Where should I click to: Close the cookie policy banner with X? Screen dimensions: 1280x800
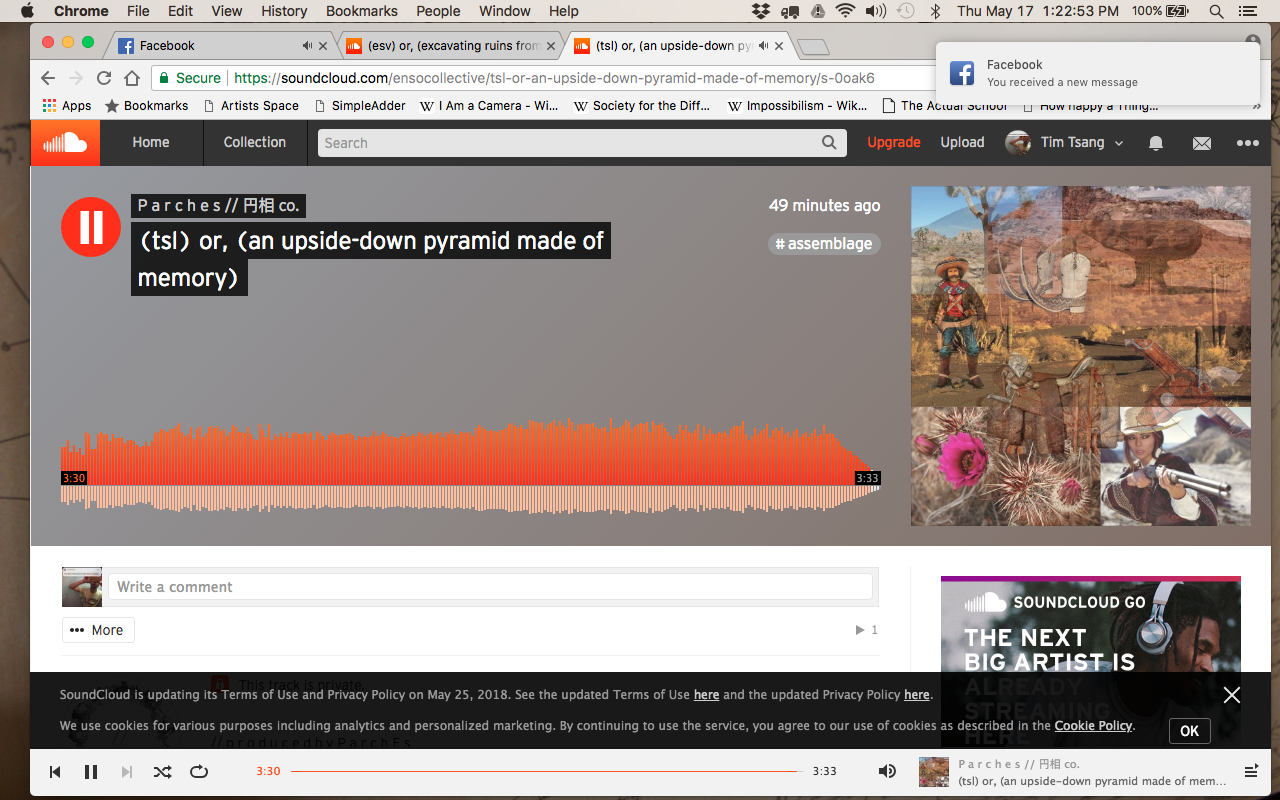1232,695
